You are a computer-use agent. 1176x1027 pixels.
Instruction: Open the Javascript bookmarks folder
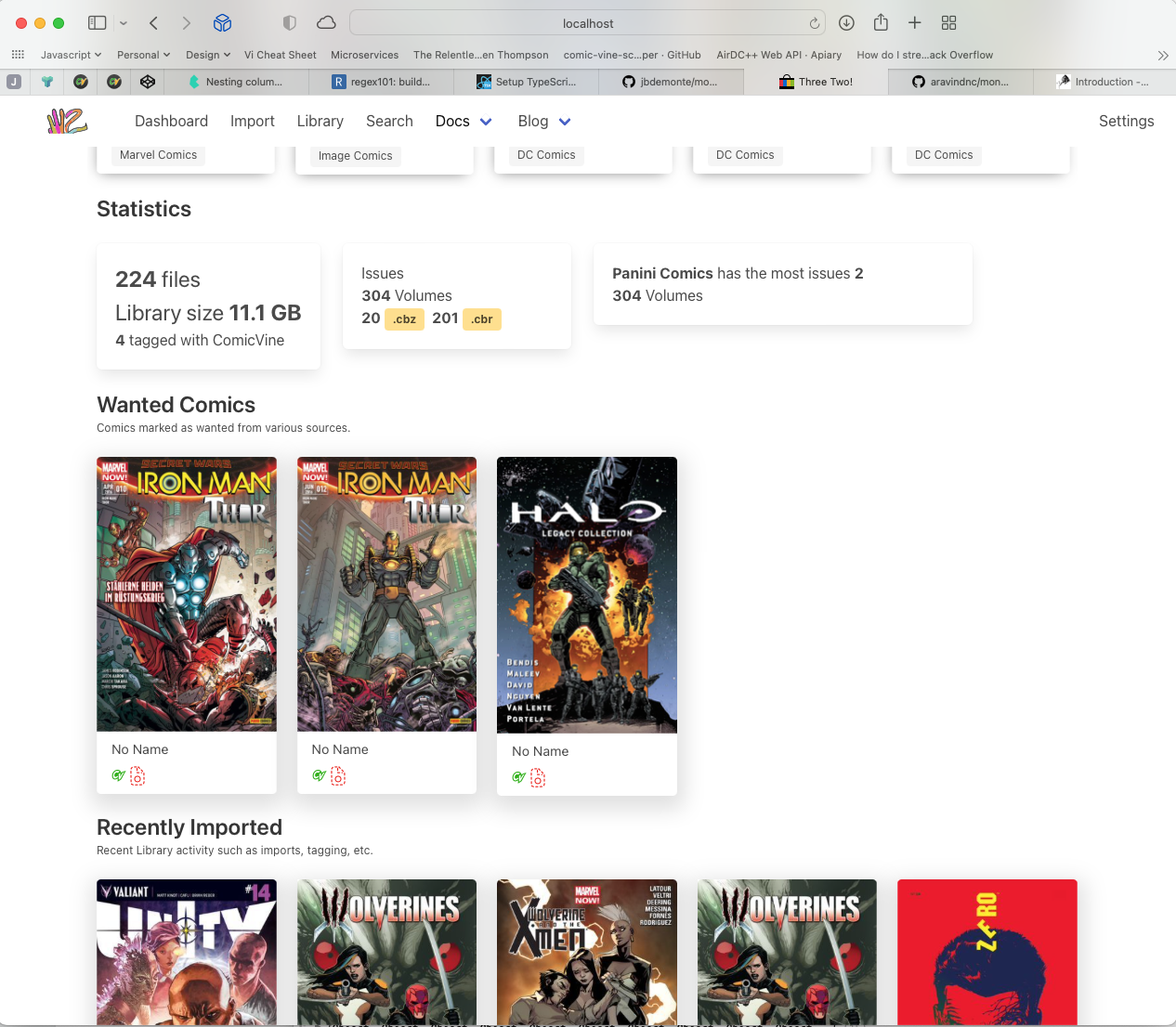pos(71,55)
